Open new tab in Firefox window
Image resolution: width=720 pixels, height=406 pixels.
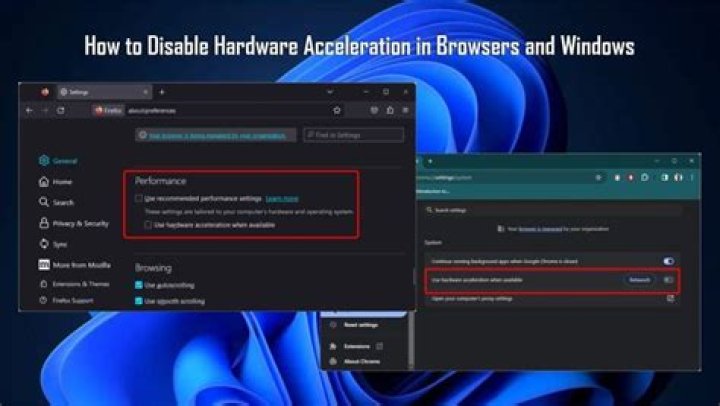tap(162, 92)
